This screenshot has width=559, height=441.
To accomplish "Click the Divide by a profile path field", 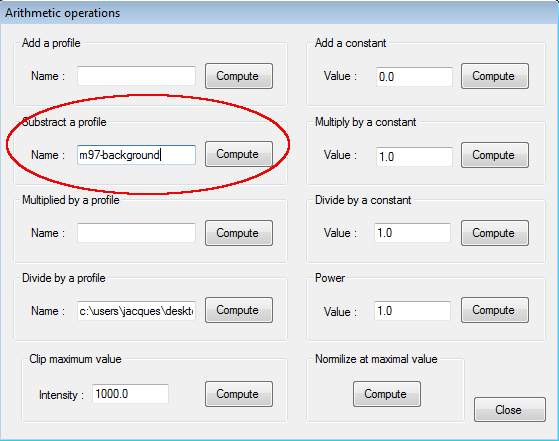I will (x=136, y=311).
